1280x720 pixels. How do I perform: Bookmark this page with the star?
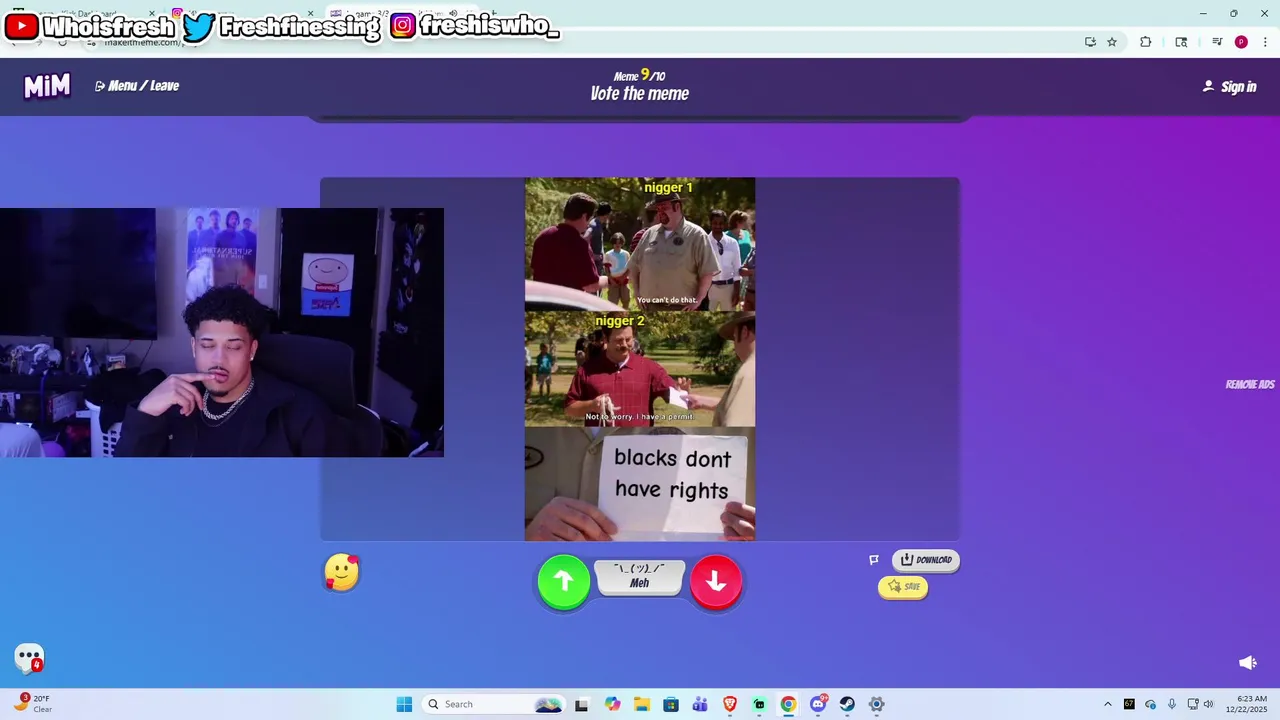click(x=1112, y=42)
